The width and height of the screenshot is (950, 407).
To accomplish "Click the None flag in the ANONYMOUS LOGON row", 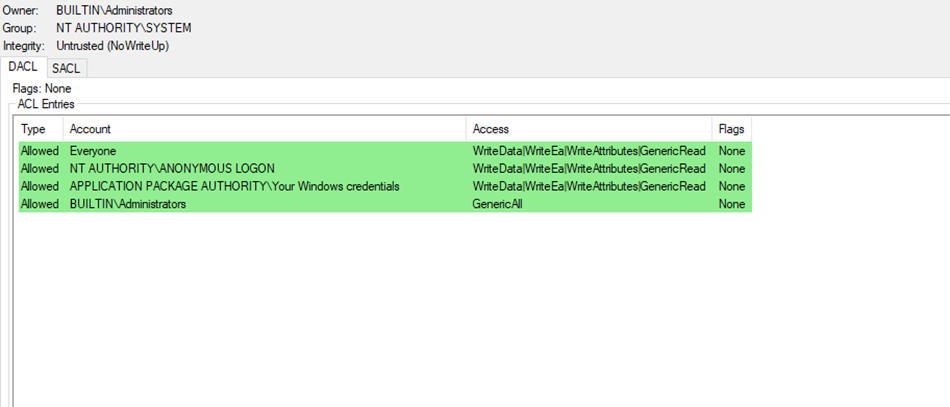I will [731, 168].
